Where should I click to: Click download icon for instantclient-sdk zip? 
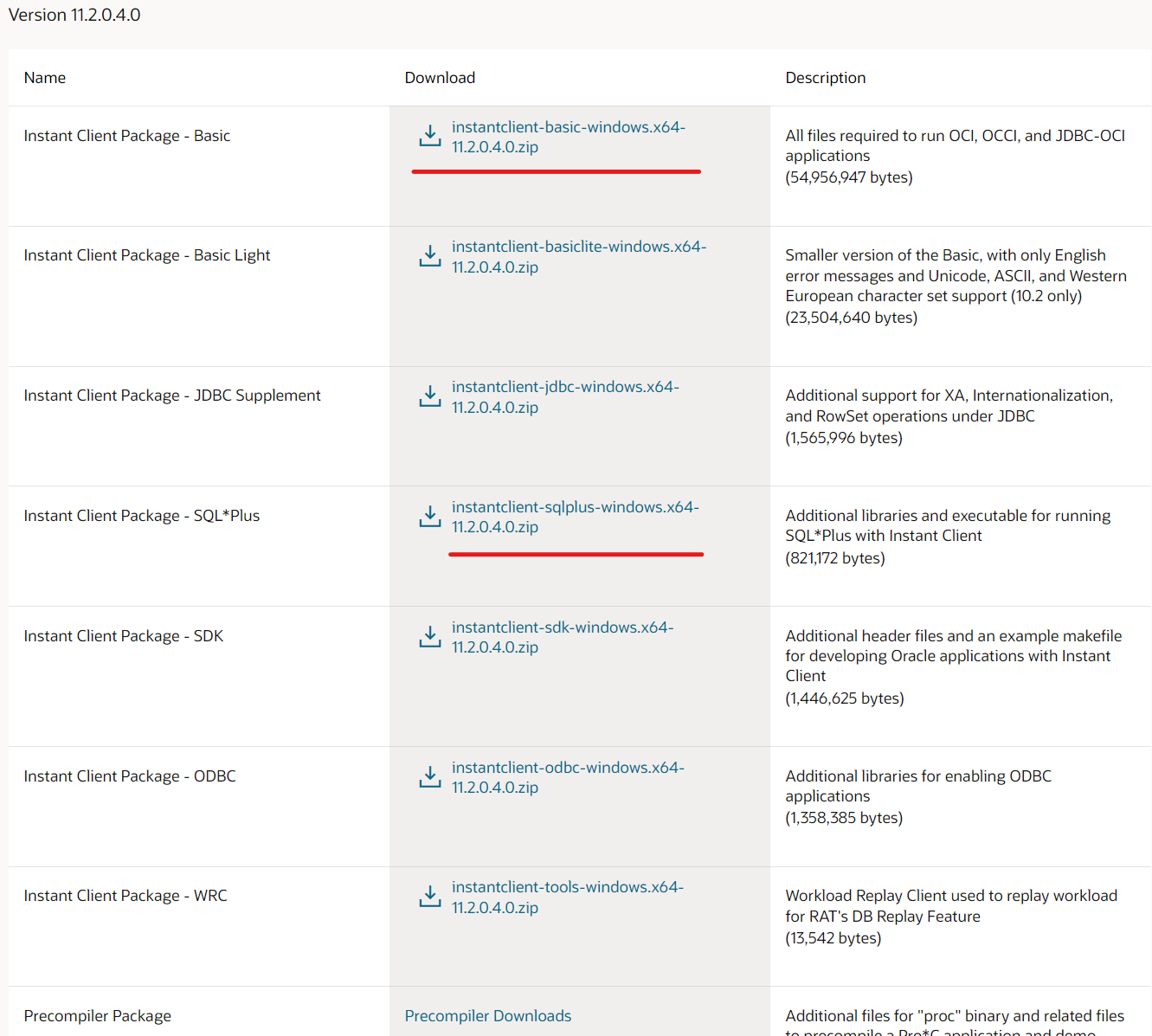pyautogui.click(x=430, y=637)
